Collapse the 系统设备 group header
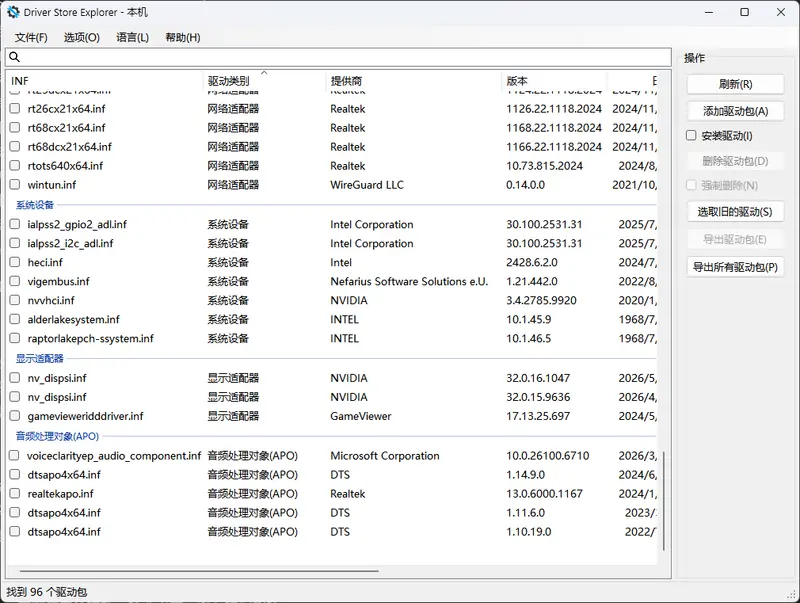This screenshot has height=603, width=800. pyautogui.click(x=35, y=205)
